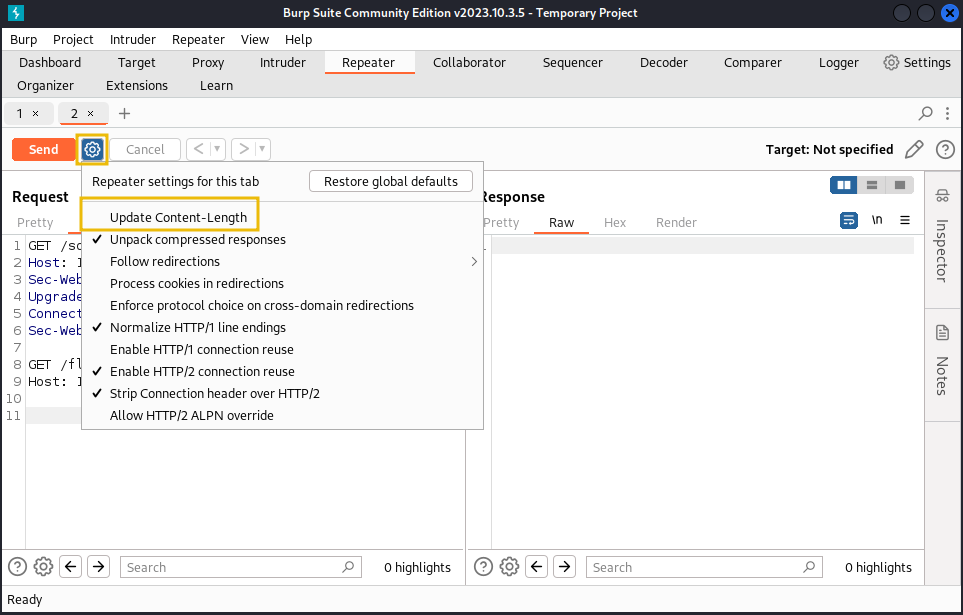Click response Search input field

point(704,567)
